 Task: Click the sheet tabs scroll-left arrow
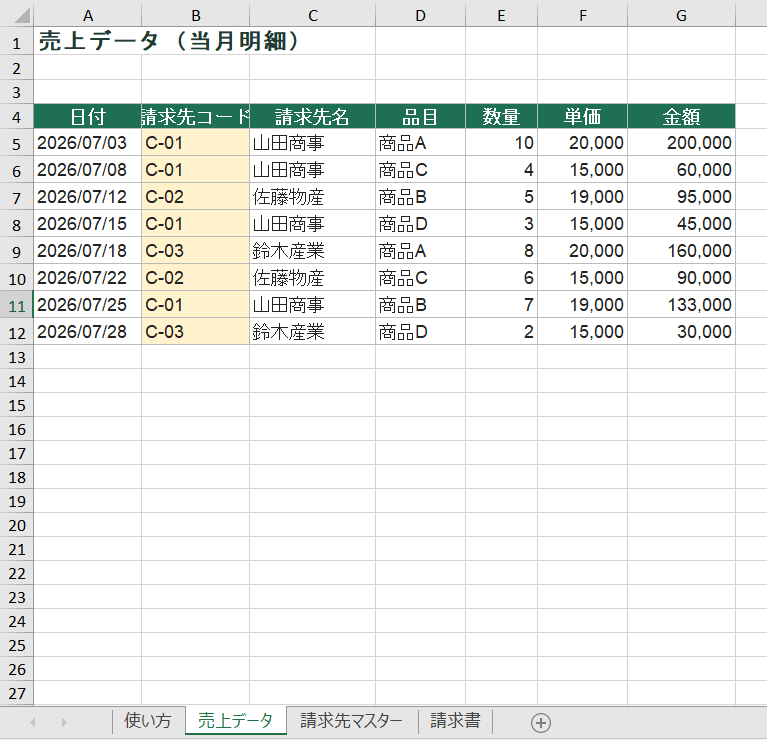(33, 722)
